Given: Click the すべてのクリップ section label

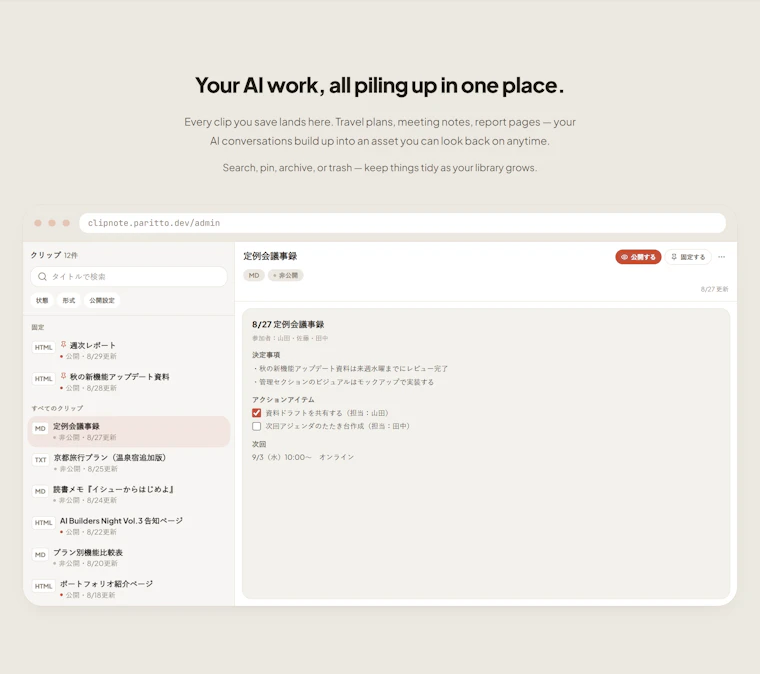Looking at the screenshot, I should pos(57,408).
